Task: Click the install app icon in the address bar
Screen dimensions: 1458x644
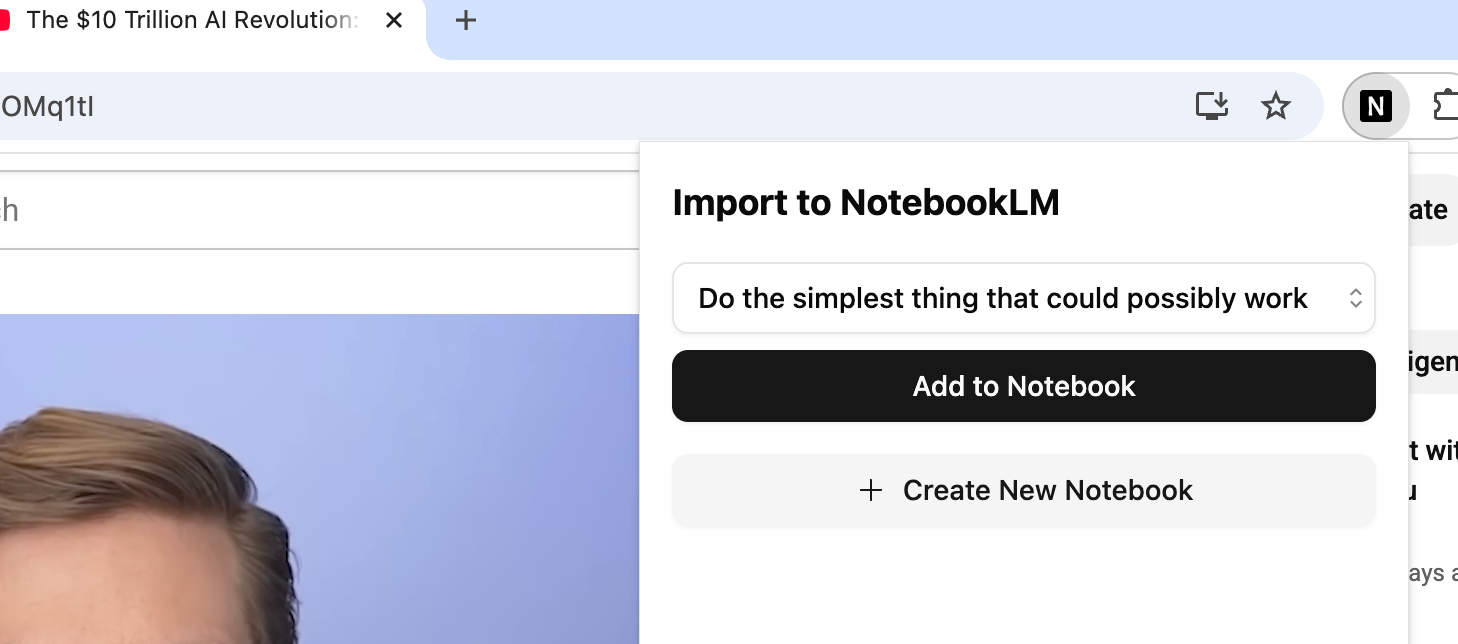Action: point(1212,105)
